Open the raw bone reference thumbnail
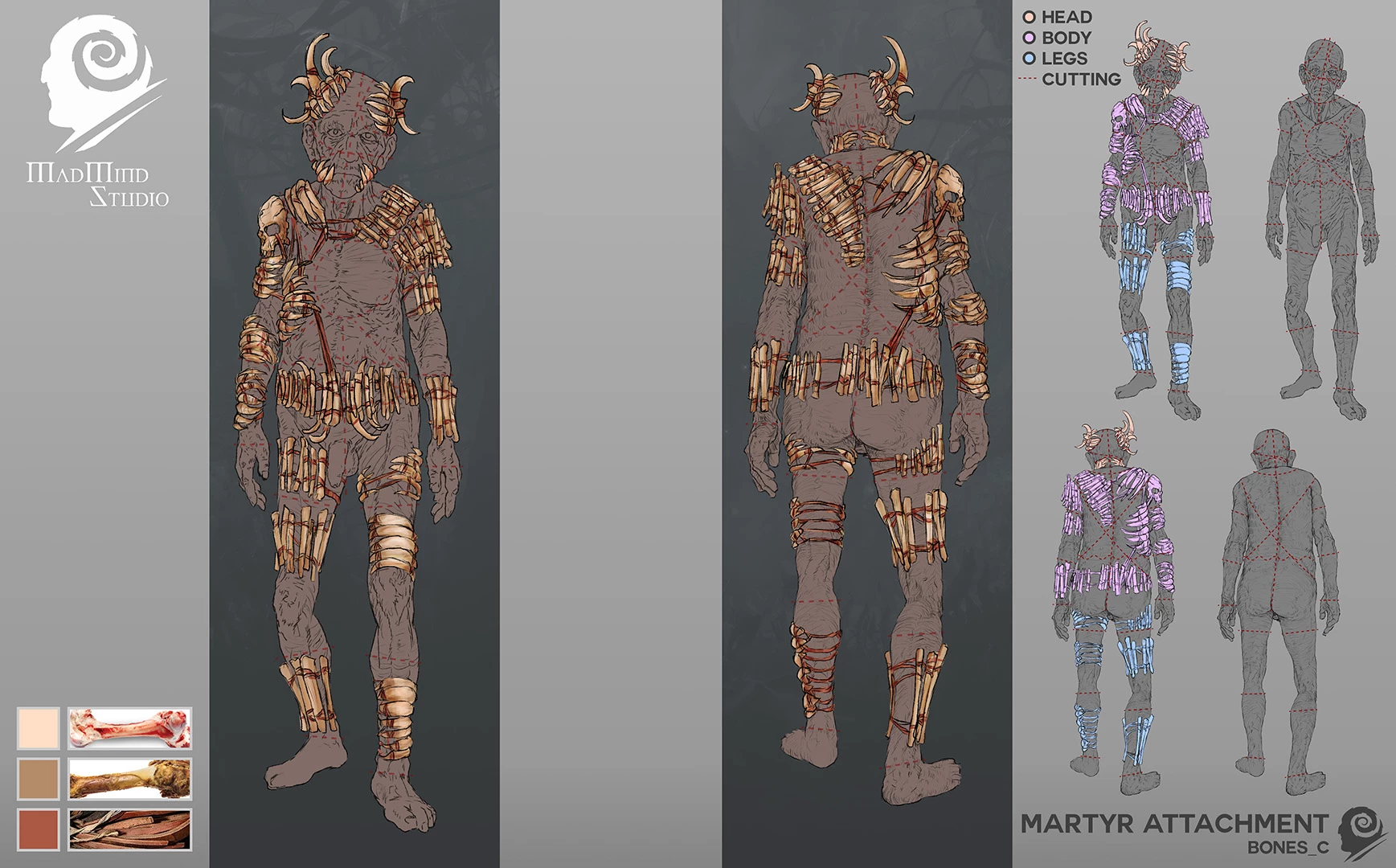Image resolution: width=1396 pixels, height=868 pixels. [130, 728]
